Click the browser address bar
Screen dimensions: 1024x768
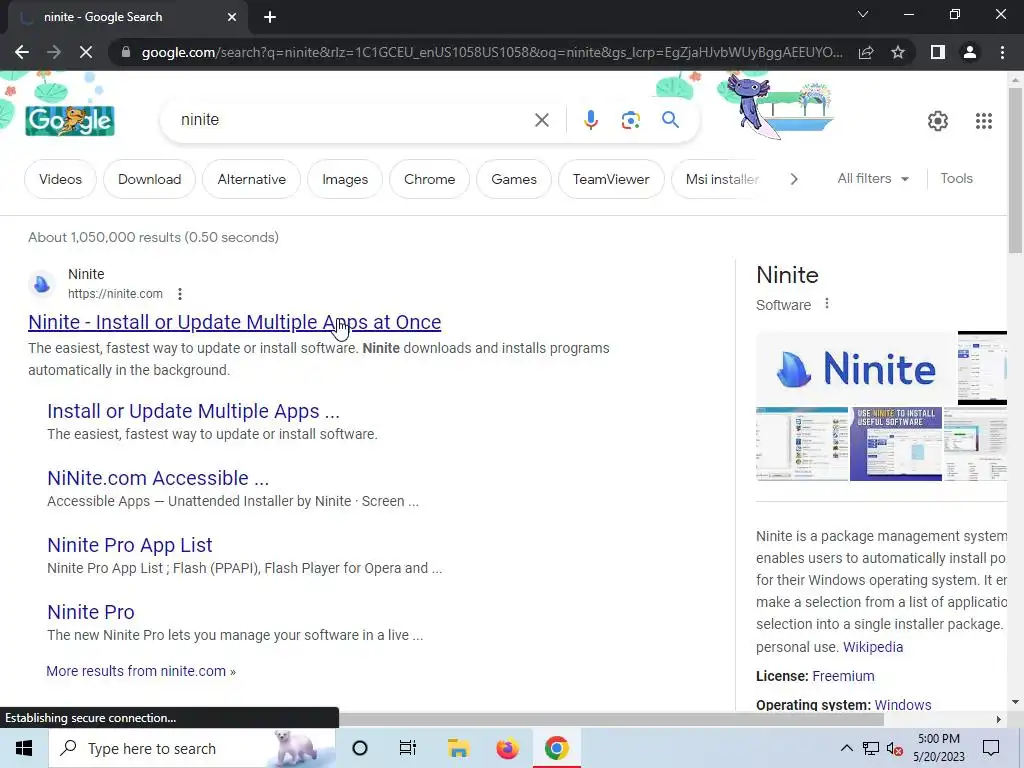(491, 52)
